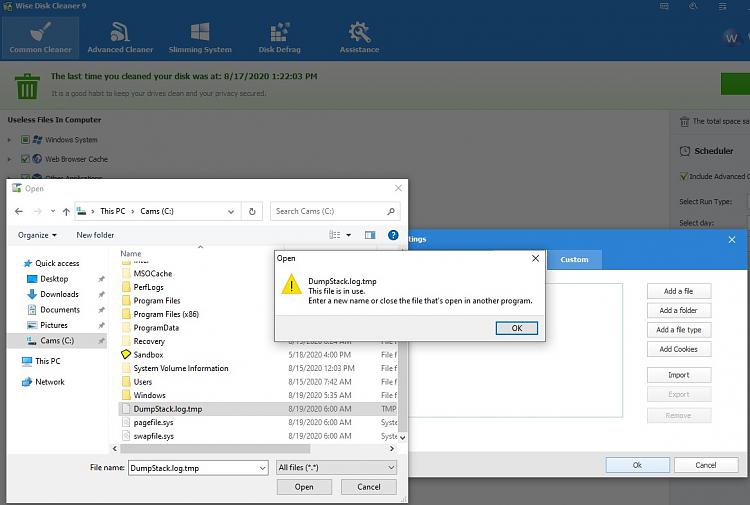This screenshot has height=505, width=750.
Task: Click the search magnifier in Open dialog
Action: point(391,211)
